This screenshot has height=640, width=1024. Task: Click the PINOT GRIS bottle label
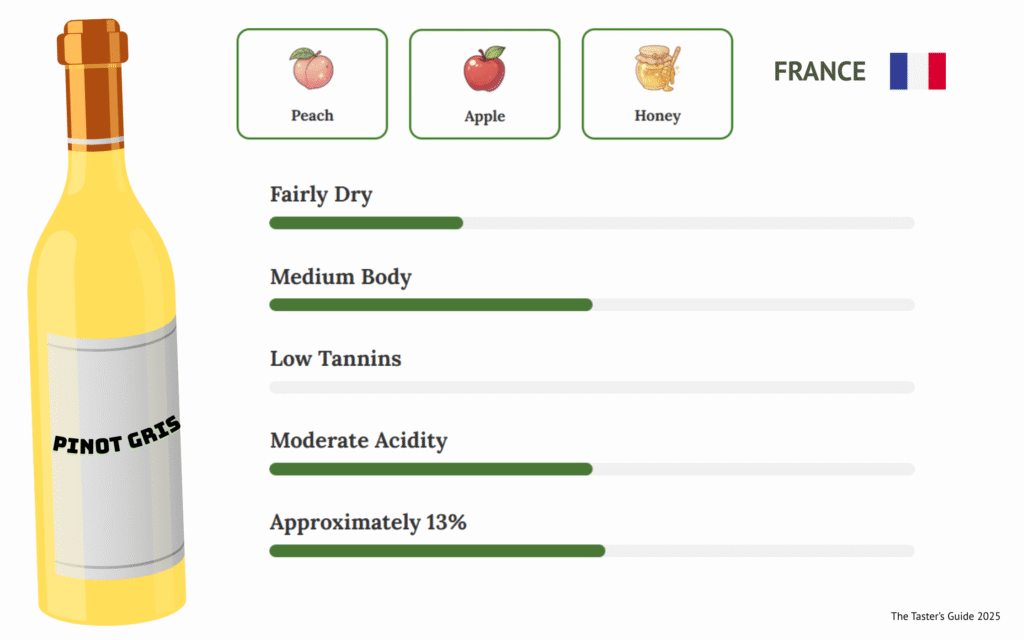pos(116,436)
